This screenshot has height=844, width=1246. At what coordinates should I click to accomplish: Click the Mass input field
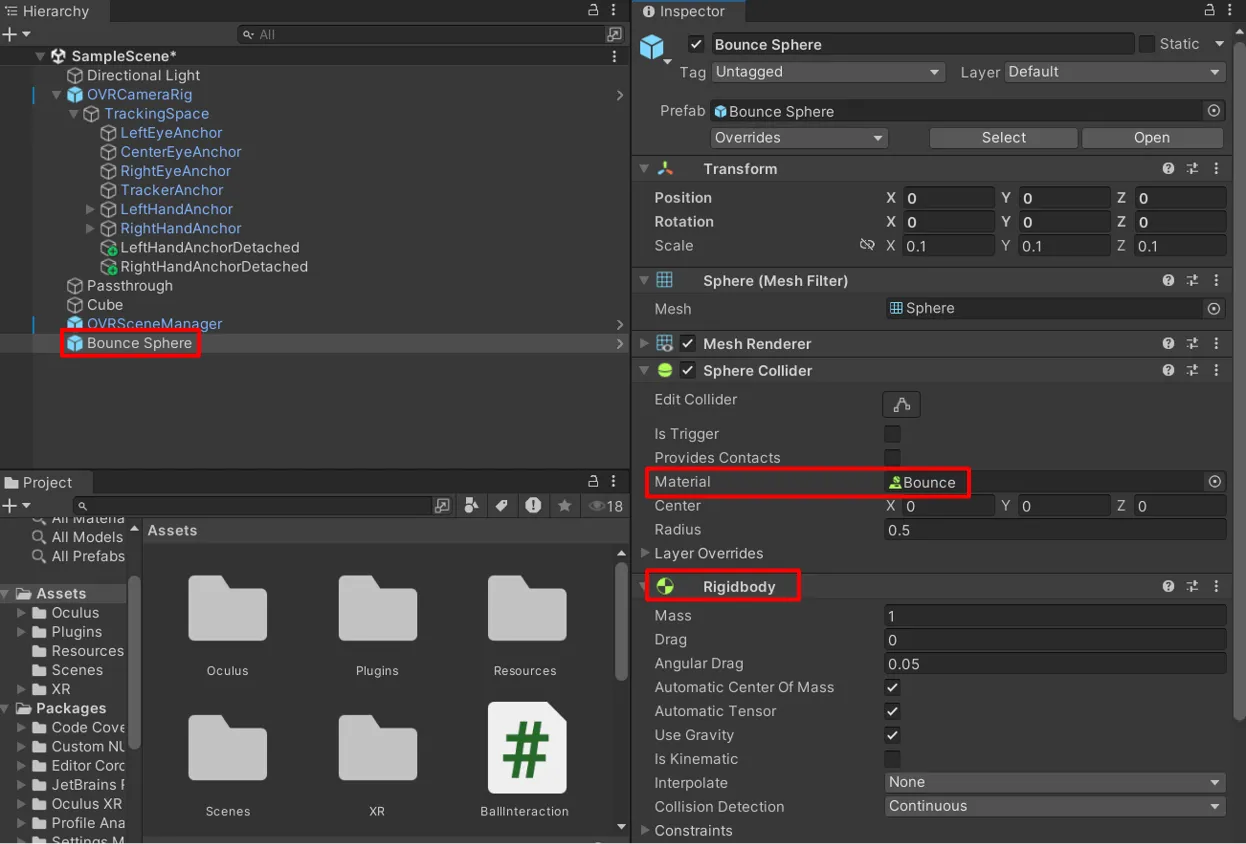[1054, 616]
